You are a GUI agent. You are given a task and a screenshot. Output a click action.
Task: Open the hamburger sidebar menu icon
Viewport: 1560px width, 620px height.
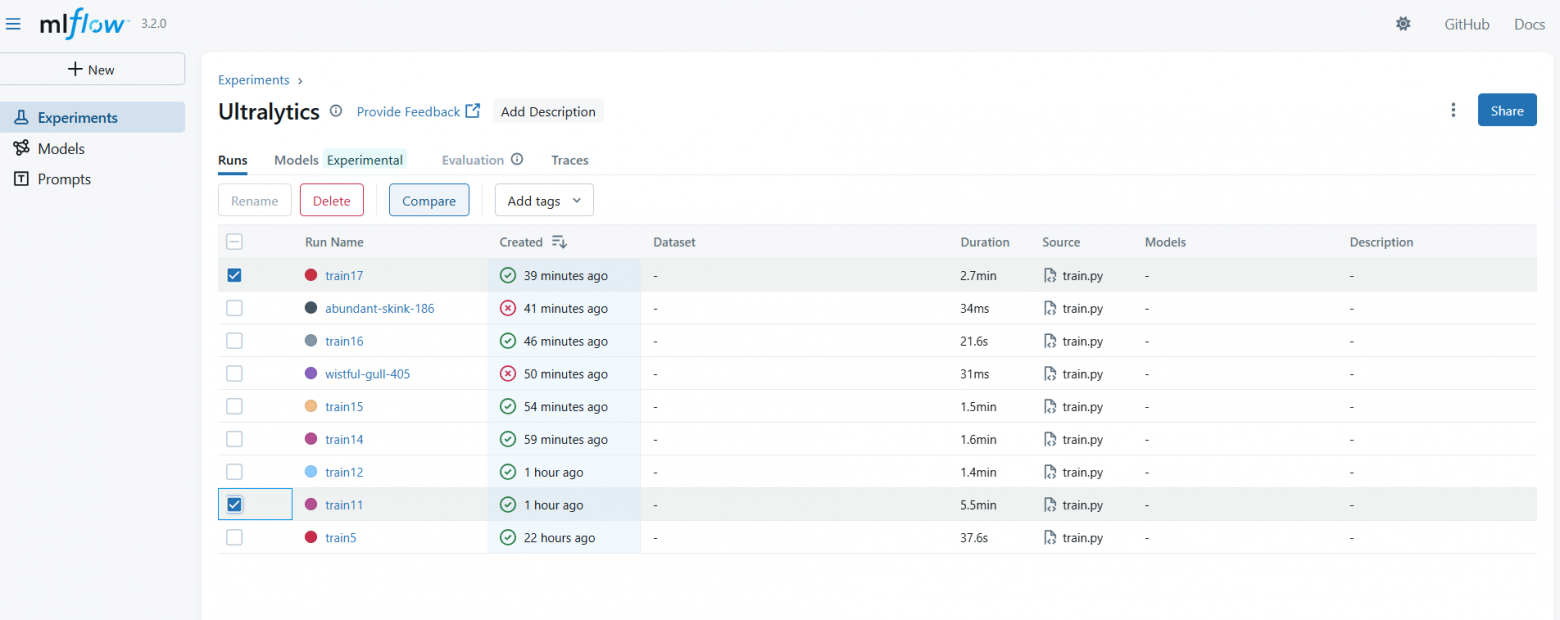click(x=14, y=24)
